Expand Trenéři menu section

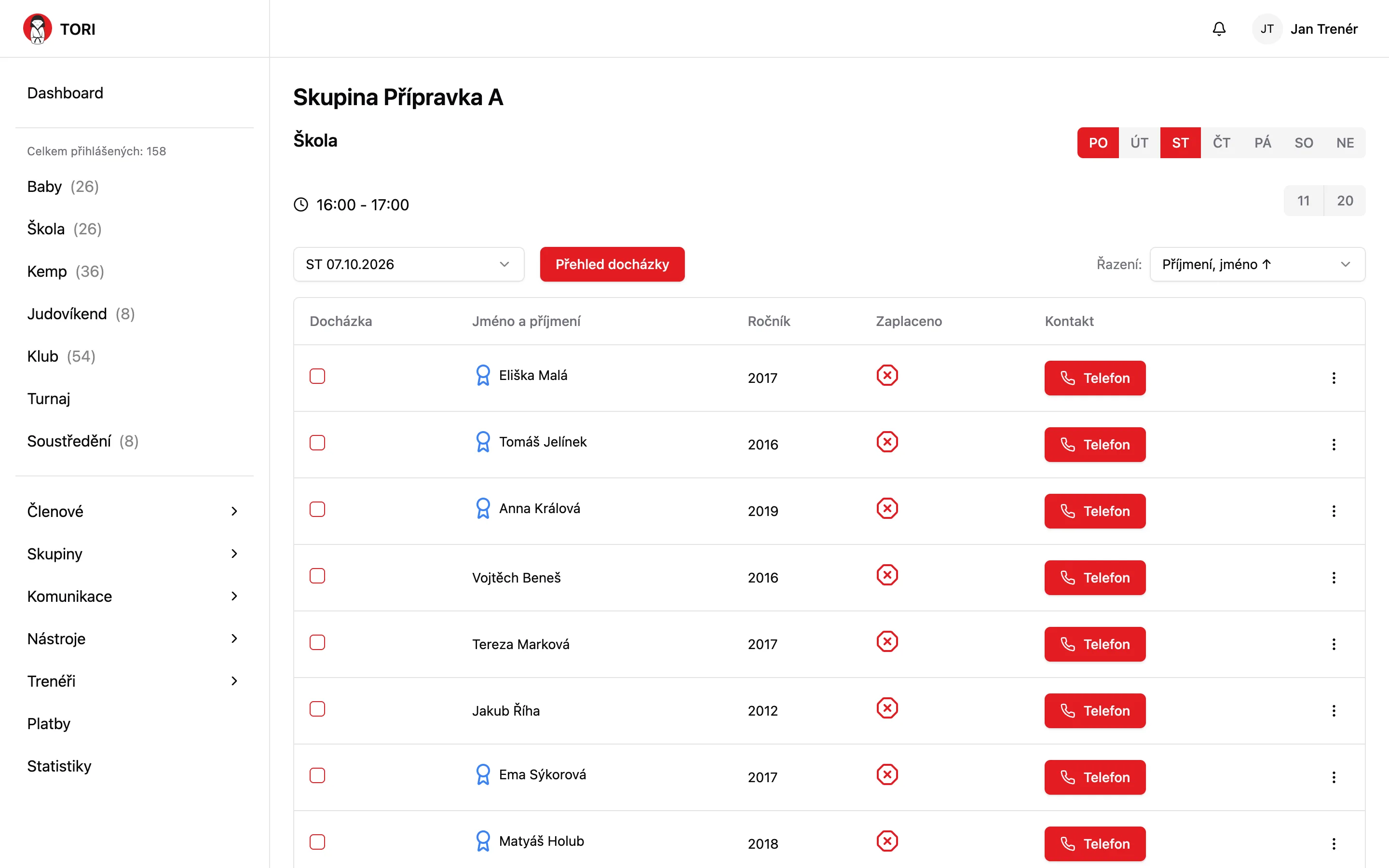click(x=134, y=681)
